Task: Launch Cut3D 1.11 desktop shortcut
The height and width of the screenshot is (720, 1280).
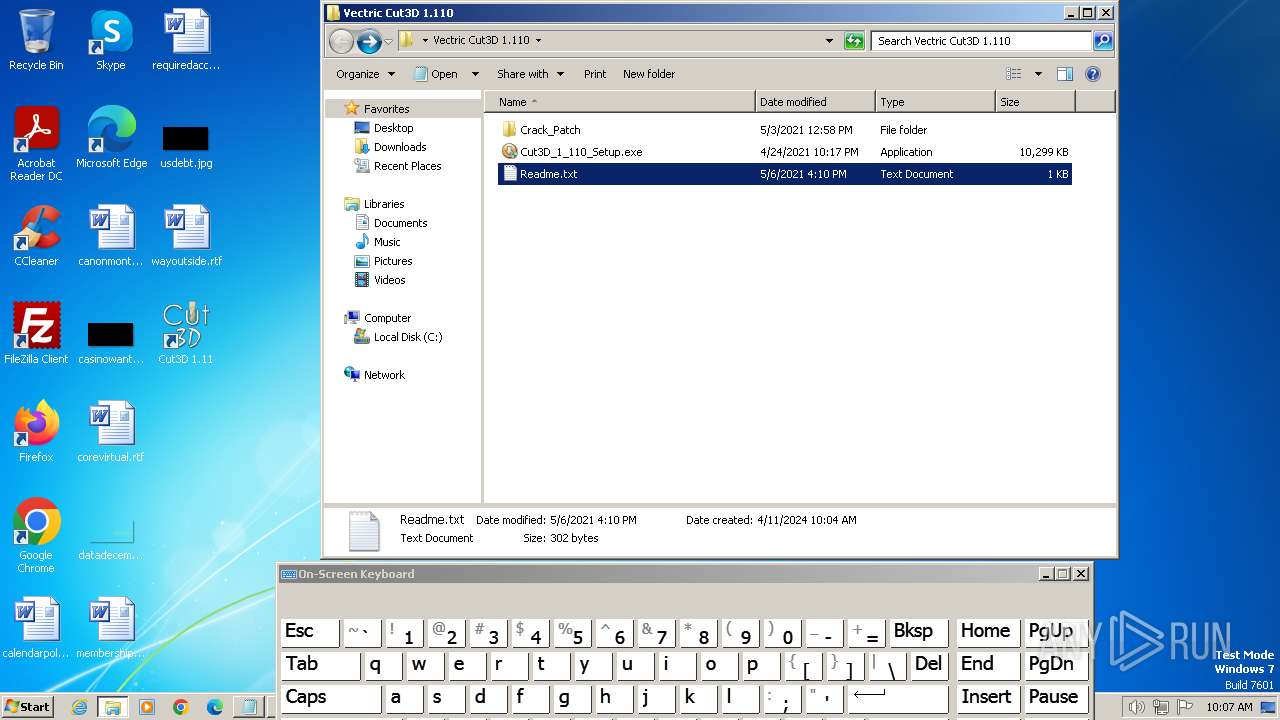Action: point(186,334)
